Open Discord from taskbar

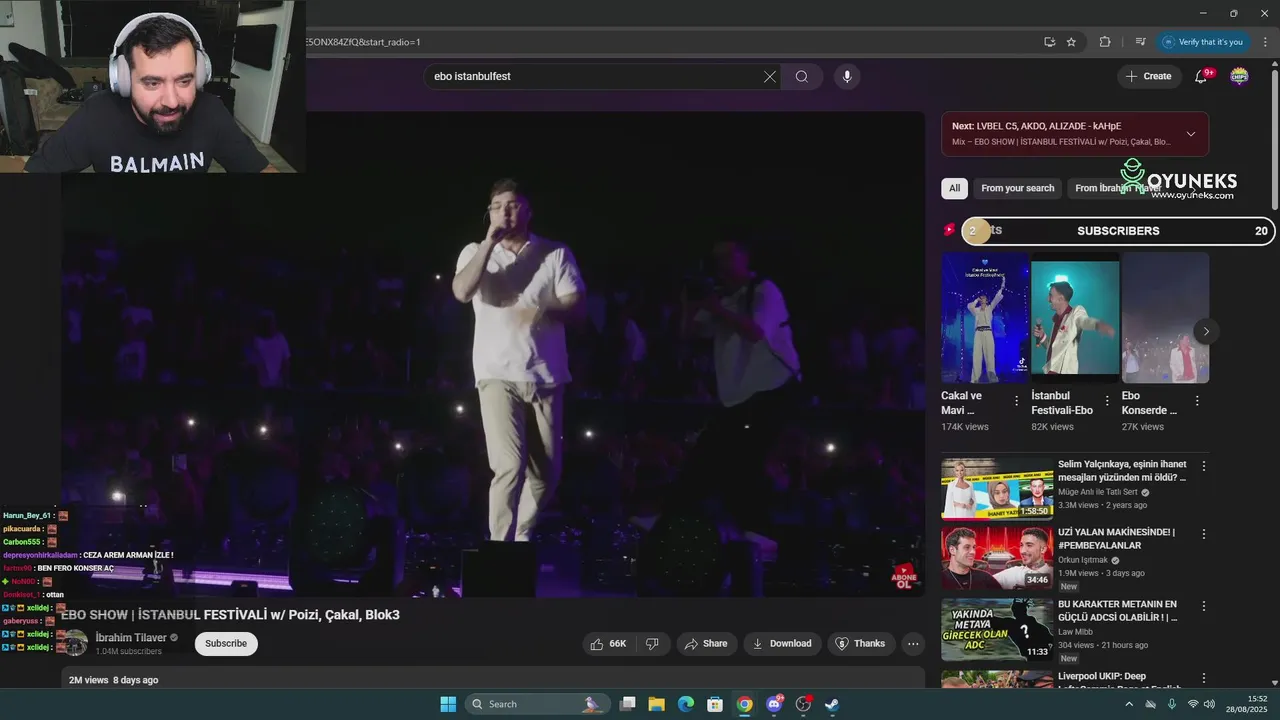coord(773,704)
